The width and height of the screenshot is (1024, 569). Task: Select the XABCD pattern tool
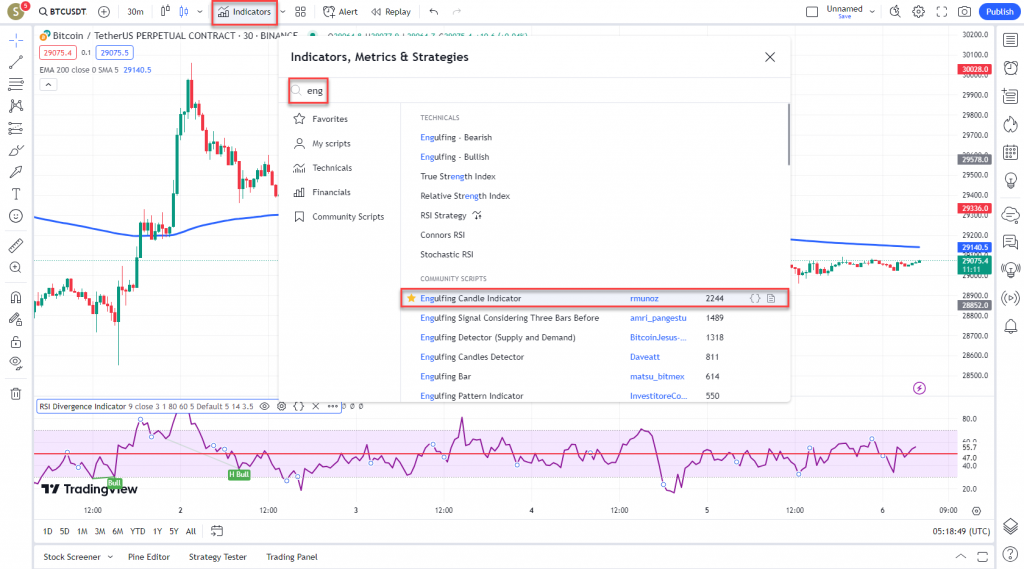(x=16, y=106)
